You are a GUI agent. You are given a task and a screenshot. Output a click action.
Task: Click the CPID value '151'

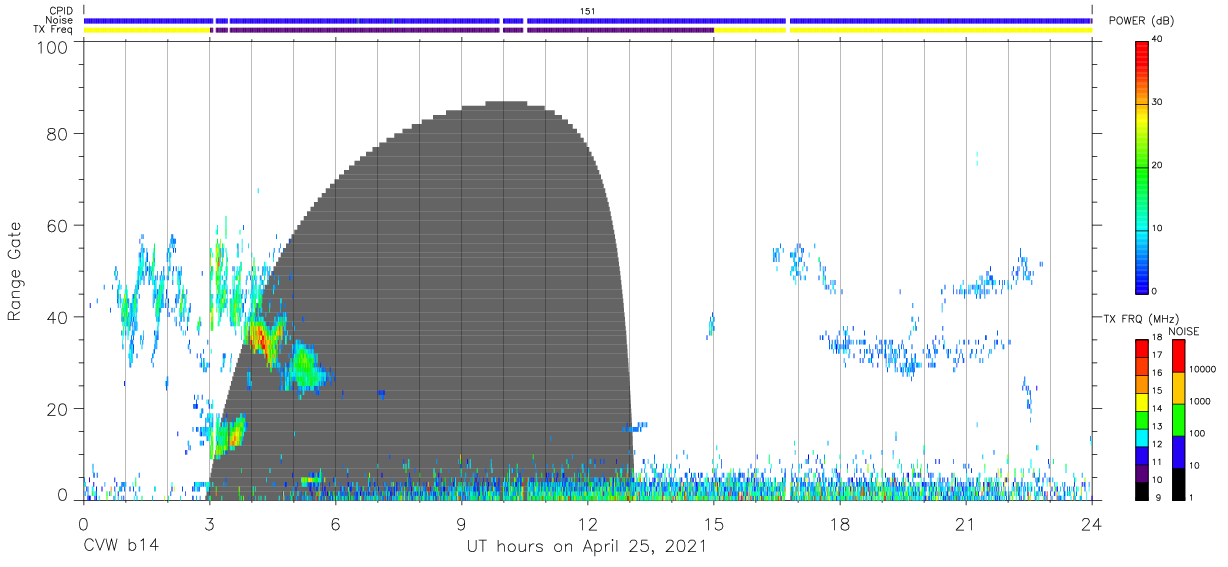coord(587,10)
